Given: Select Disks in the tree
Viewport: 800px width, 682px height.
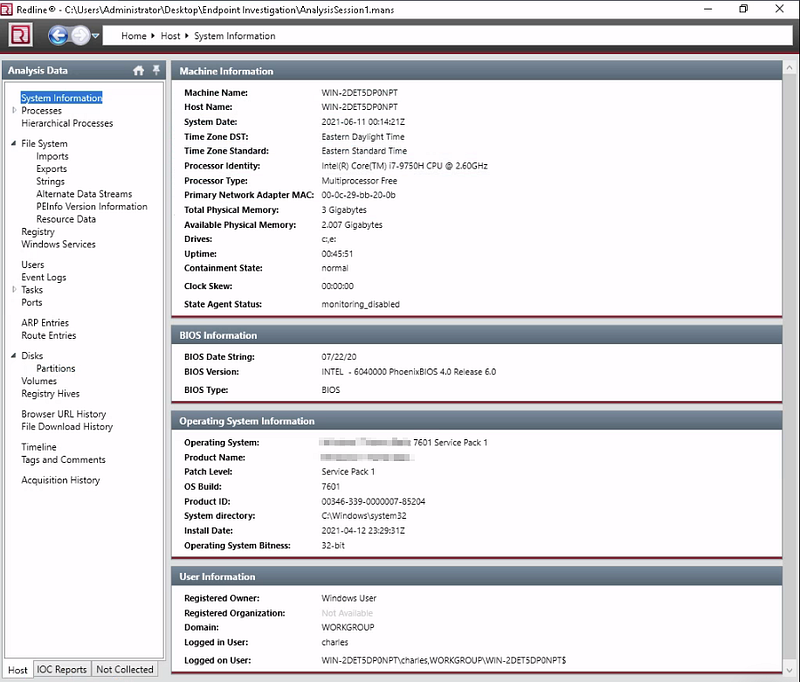Looking at the screenshot, I should [32, 356].
